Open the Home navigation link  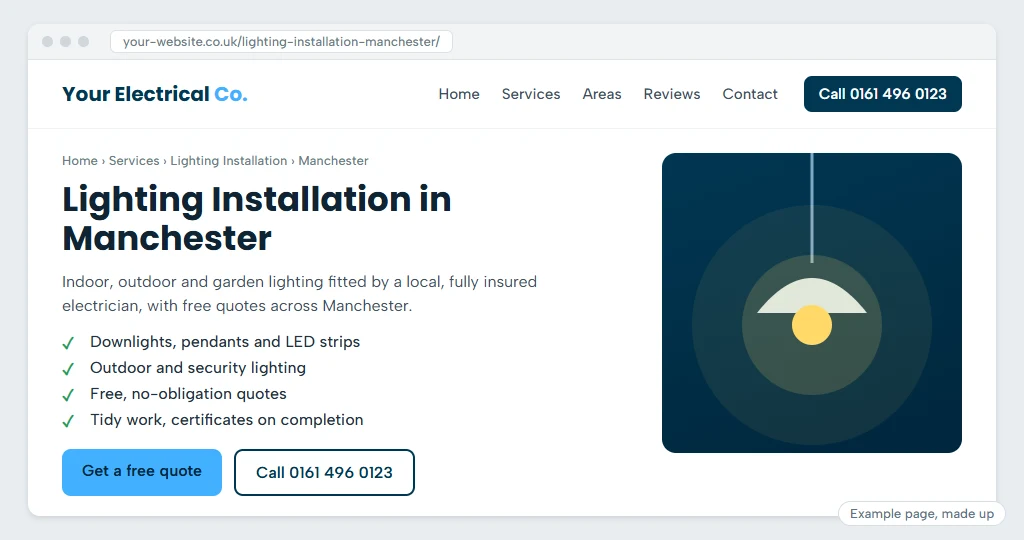pyautogui.click(x=459, y=94)
